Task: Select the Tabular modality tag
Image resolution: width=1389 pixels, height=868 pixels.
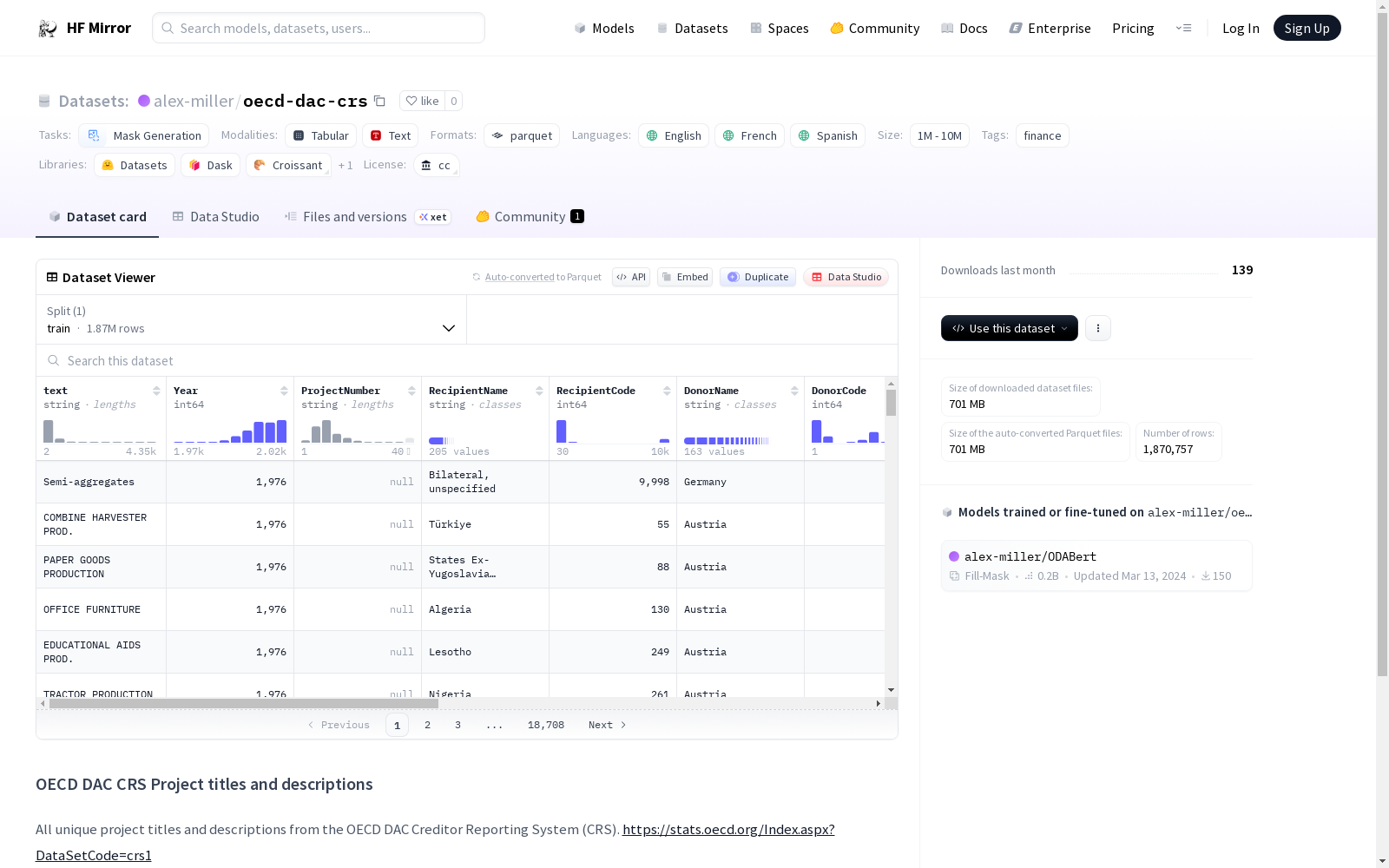Action: pos(320,135)
